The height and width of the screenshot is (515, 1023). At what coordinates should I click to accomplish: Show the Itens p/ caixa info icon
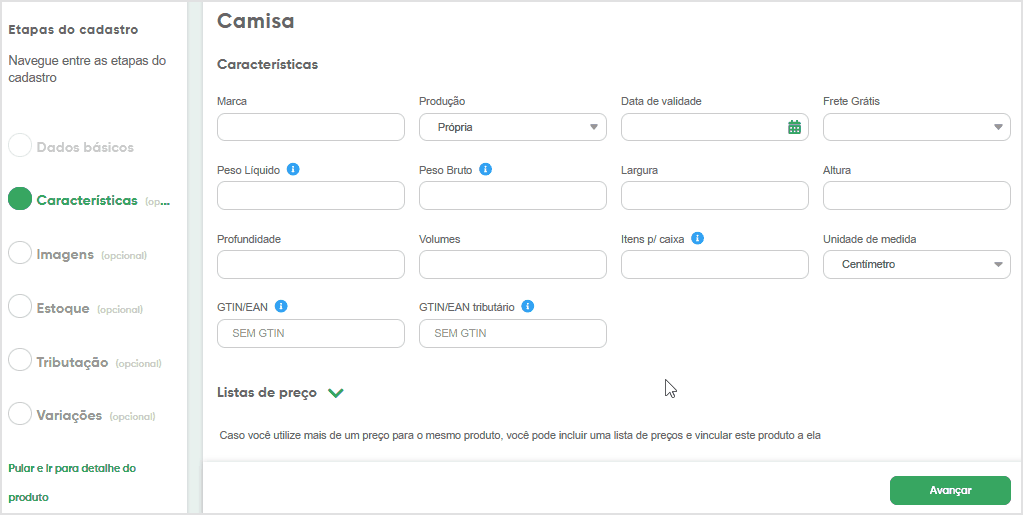coord(697,238)
